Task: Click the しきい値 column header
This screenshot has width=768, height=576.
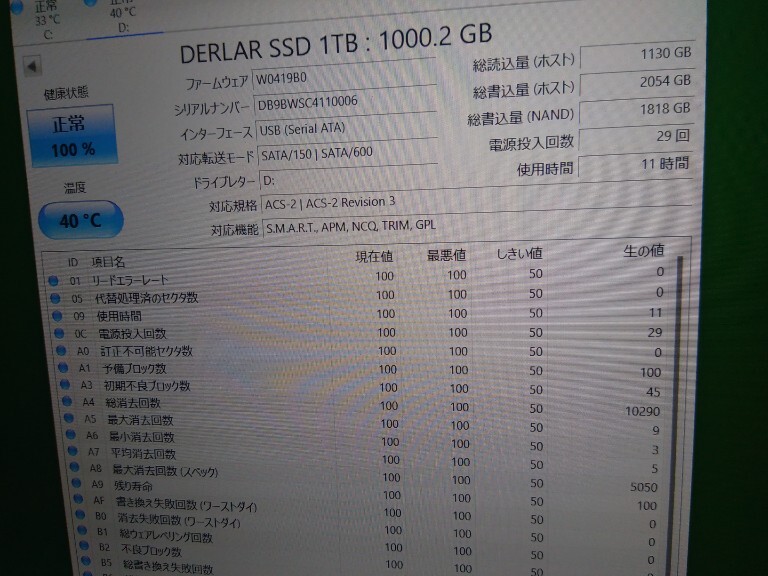Action: coord(519,254)
